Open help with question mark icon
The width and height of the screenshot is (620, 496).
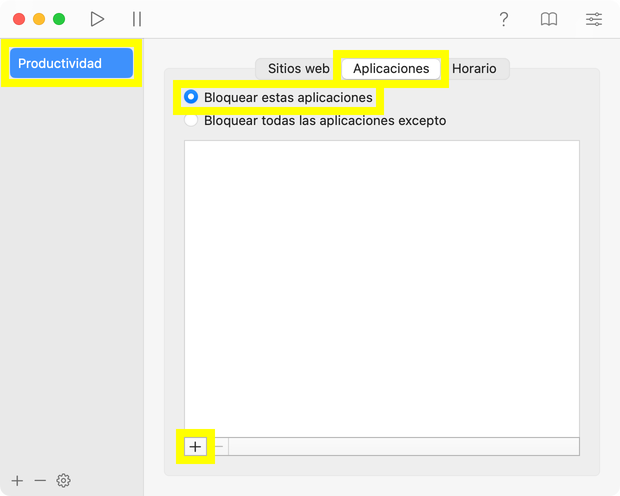503,19
